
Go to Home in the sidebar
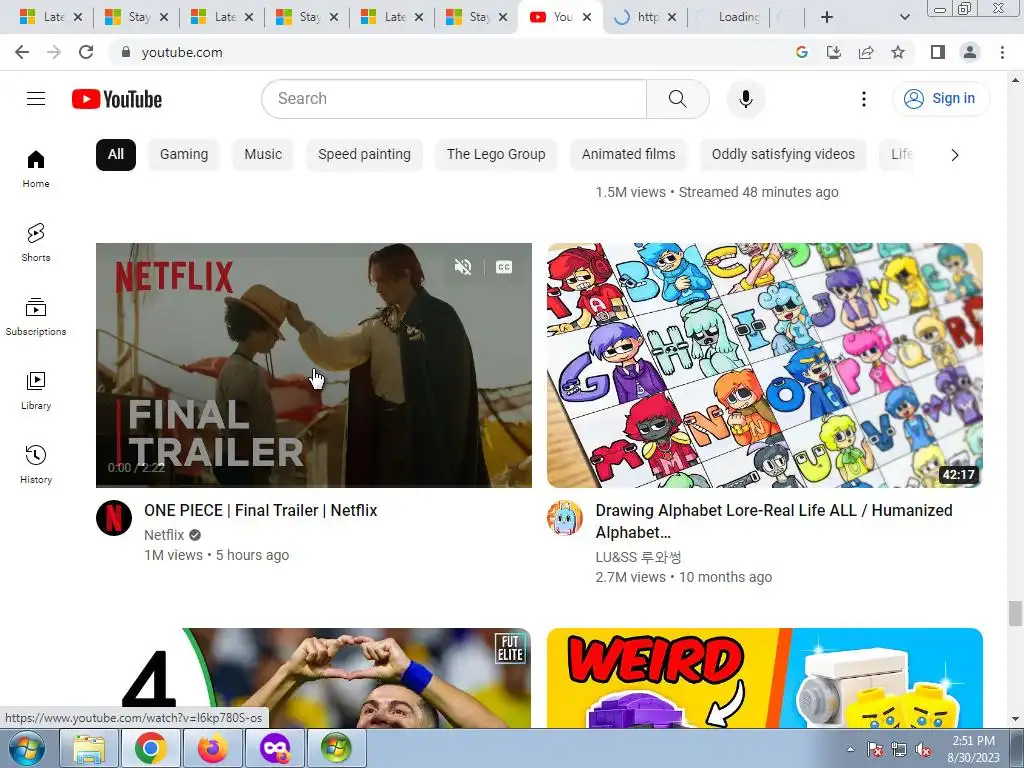point(36,169)
